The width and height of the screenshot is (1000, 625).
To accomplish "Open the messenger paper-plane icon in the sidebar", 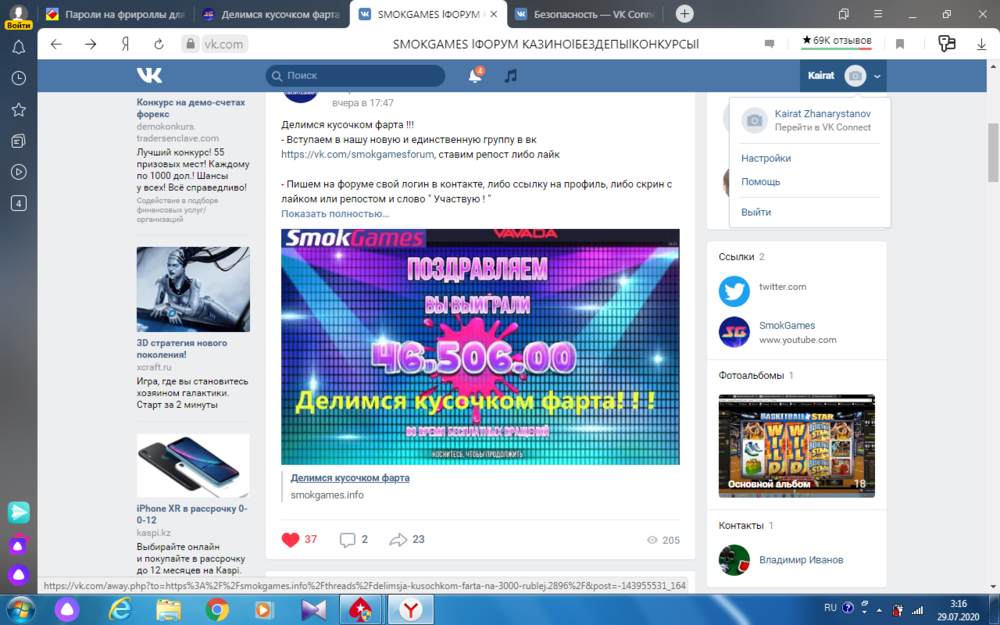I will [x=18, y=512].
